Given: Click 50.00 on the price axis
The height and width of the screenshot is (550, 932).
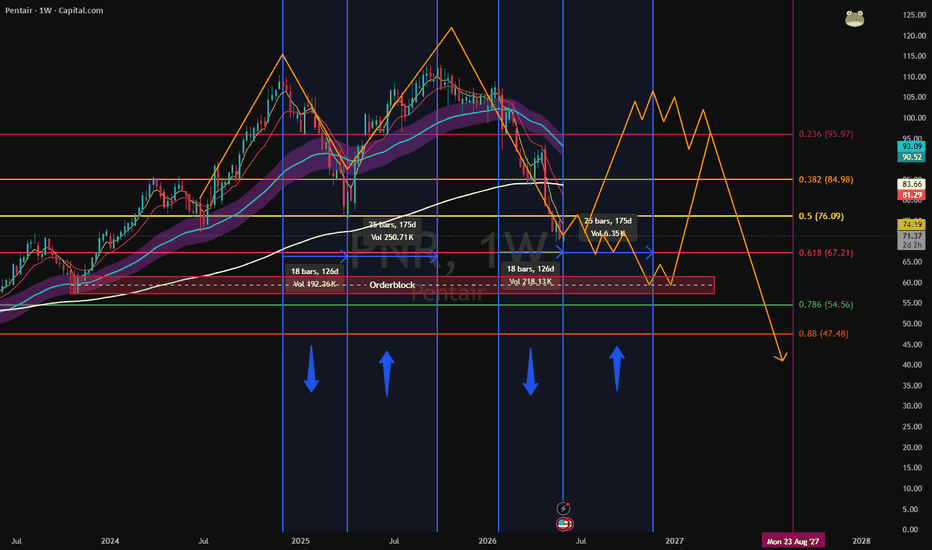Looking at the screenshot, I should [x=914, y=323].
